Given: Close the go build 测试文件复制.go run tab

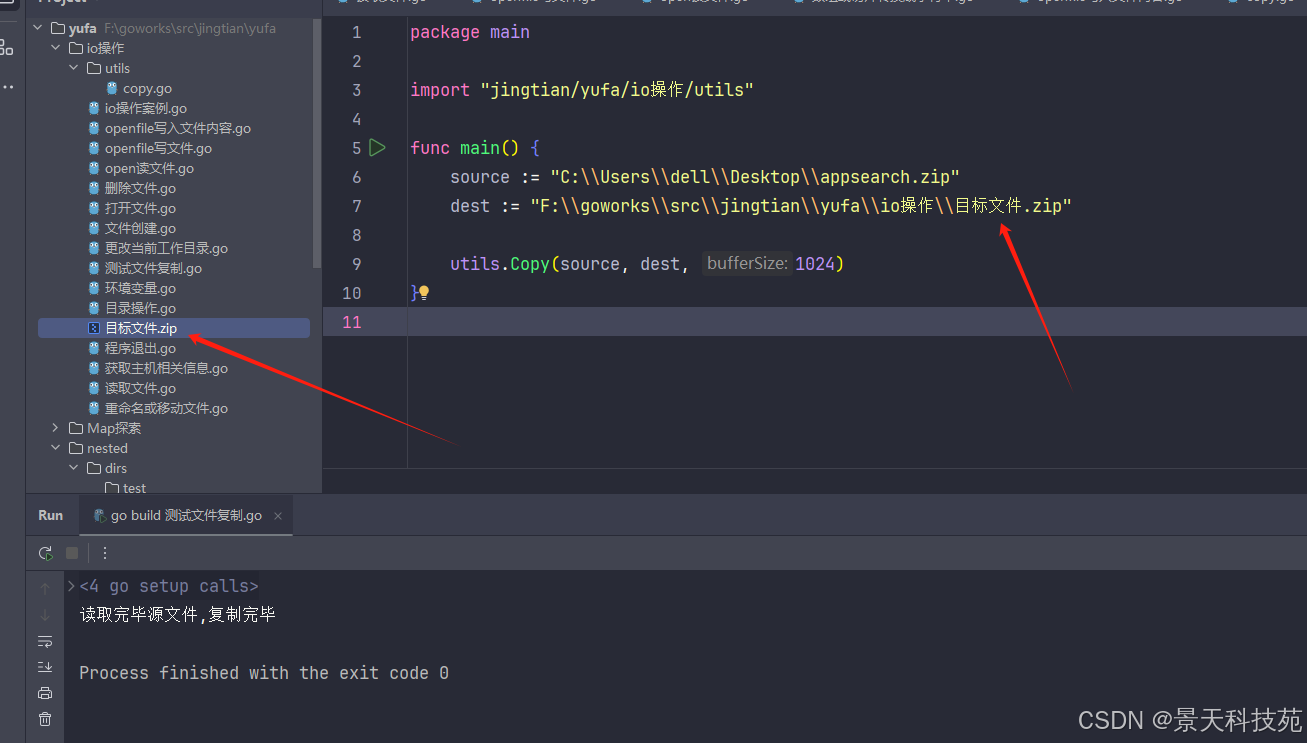Looking at the screenshot, I should click(278, 516).
